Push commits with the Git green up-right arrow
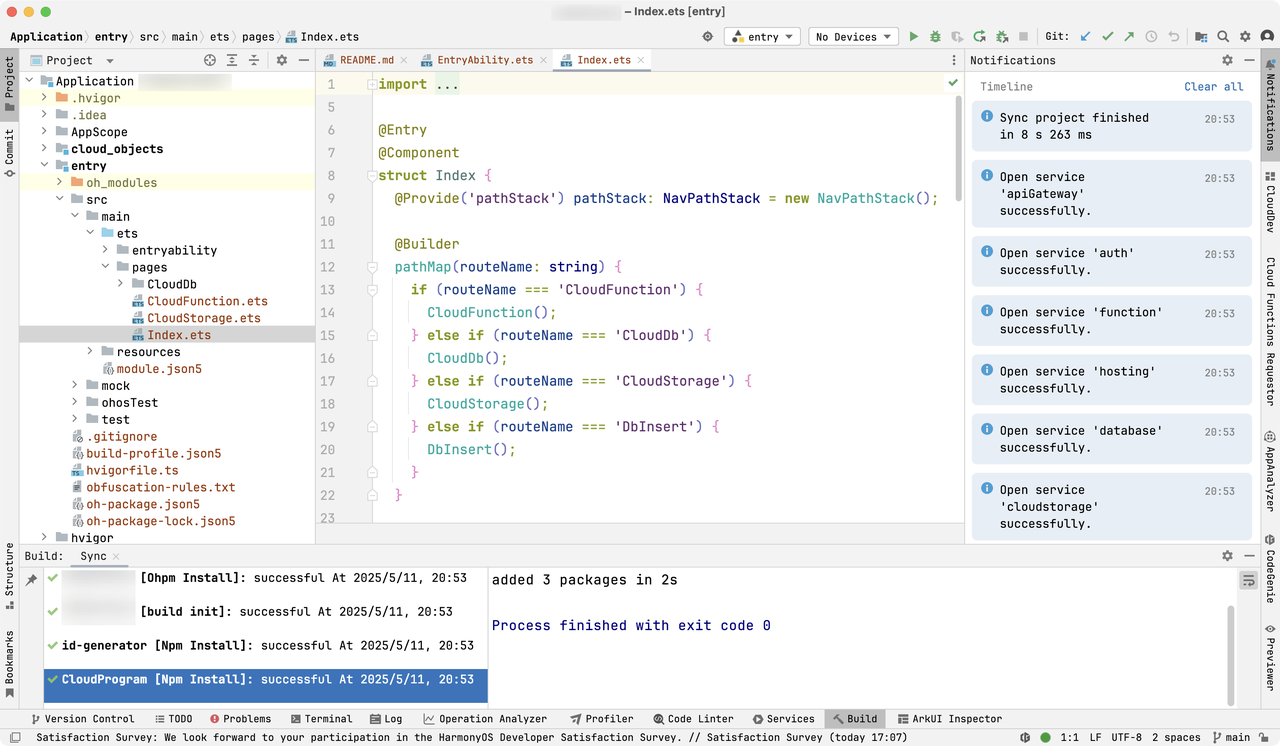This screenshot has height=746, width=1280. 1129,37
